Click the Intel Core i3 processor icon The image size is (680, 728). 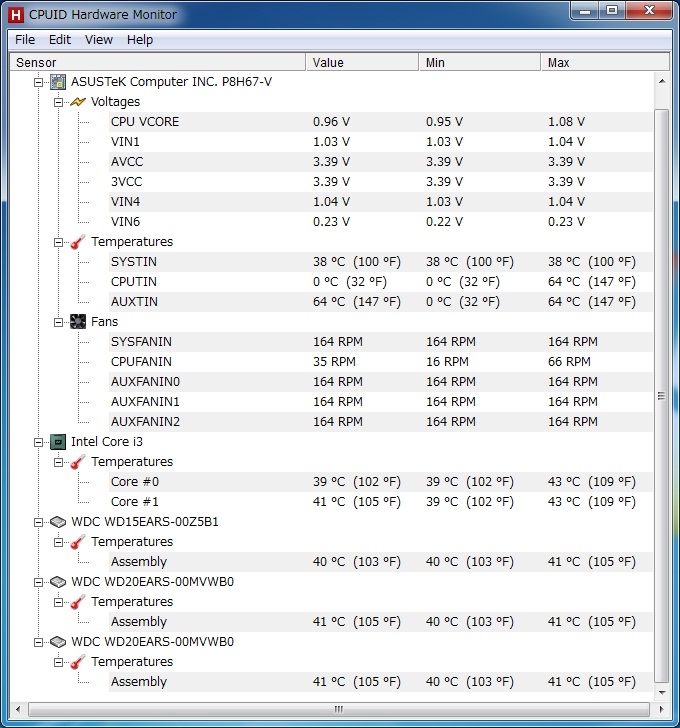(x=58, y=442)
